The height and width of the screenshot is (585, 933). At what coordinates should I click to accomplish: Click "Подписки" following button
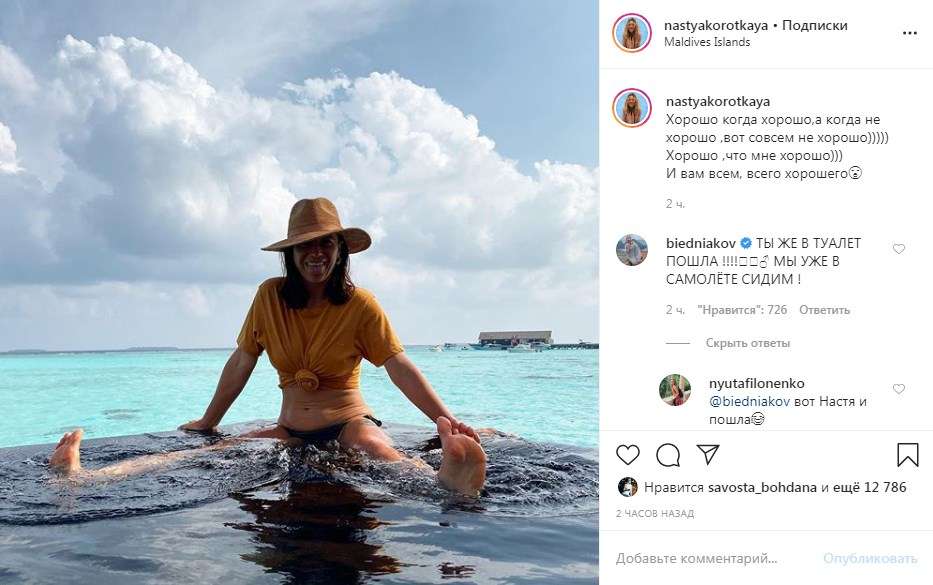pos(814,26)
